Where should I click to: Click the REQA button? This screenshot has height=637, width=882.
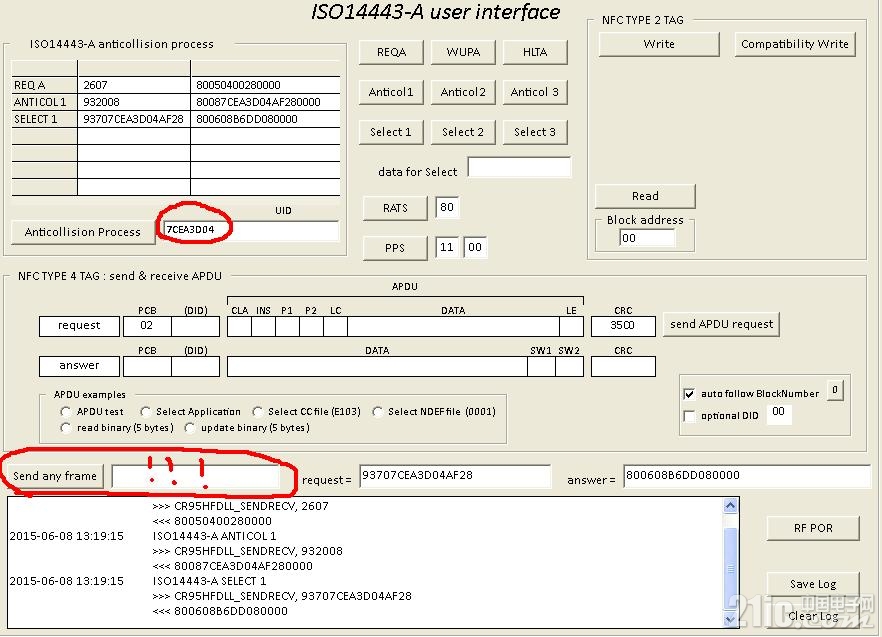[391, 52]
